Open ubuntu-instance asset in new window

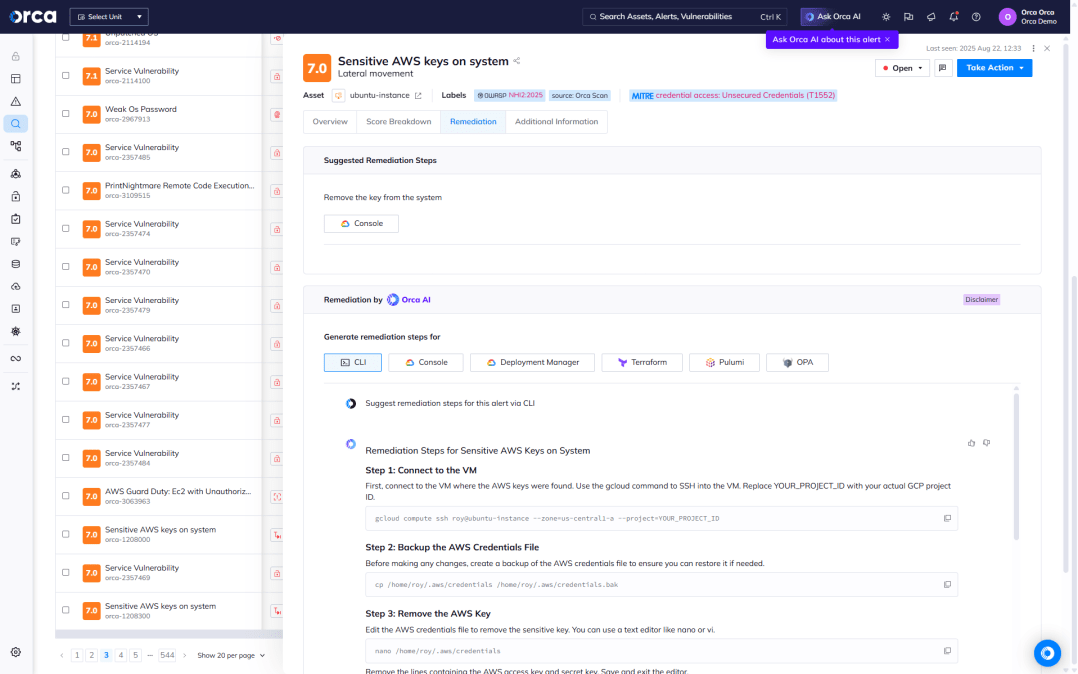pyautogui.click(x=418, y=96)
